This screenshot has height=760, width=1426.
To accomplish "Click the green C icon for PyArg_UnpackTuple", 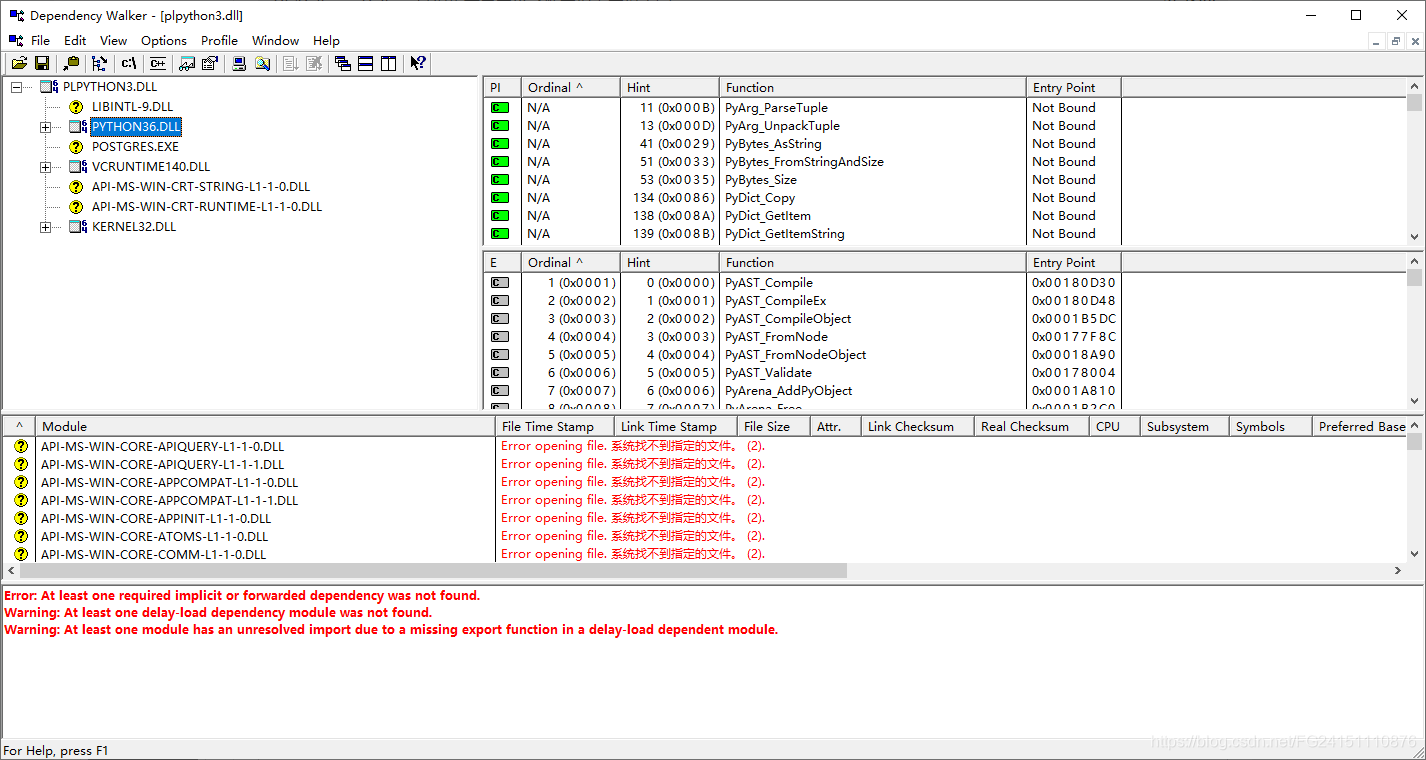I will click(x=500, y=126).
